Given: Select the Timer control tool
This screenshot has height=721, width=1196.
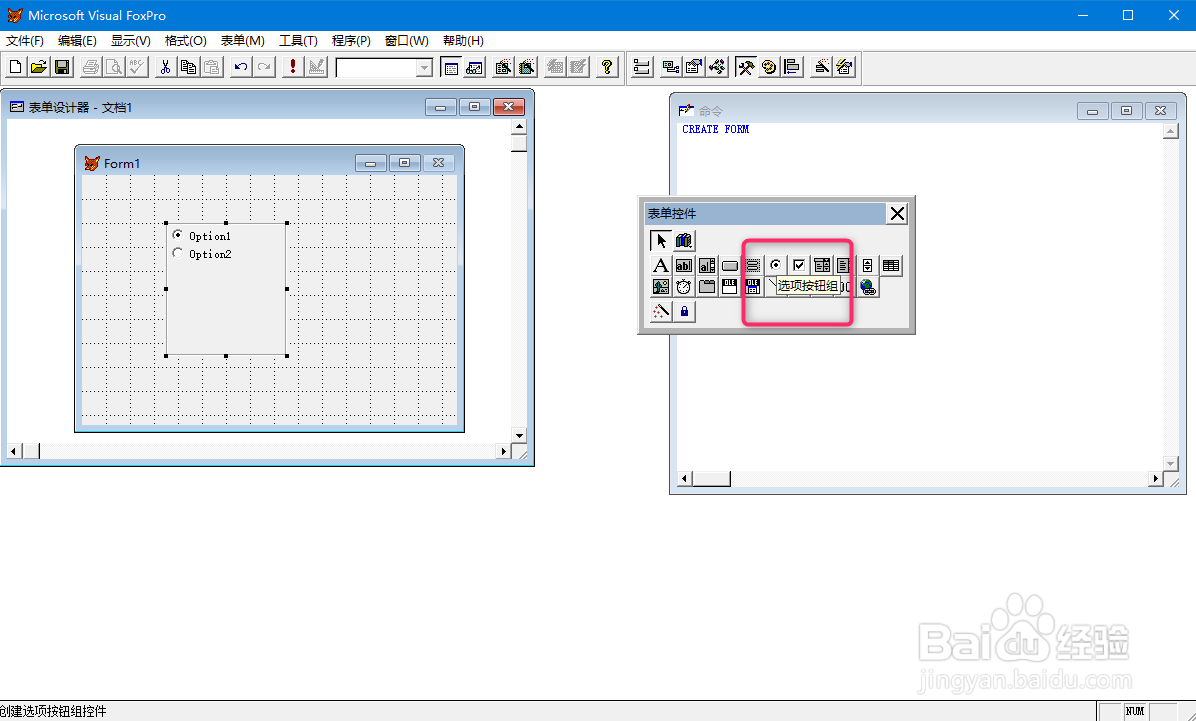Looking at the screenshot, I should [683, 287].
